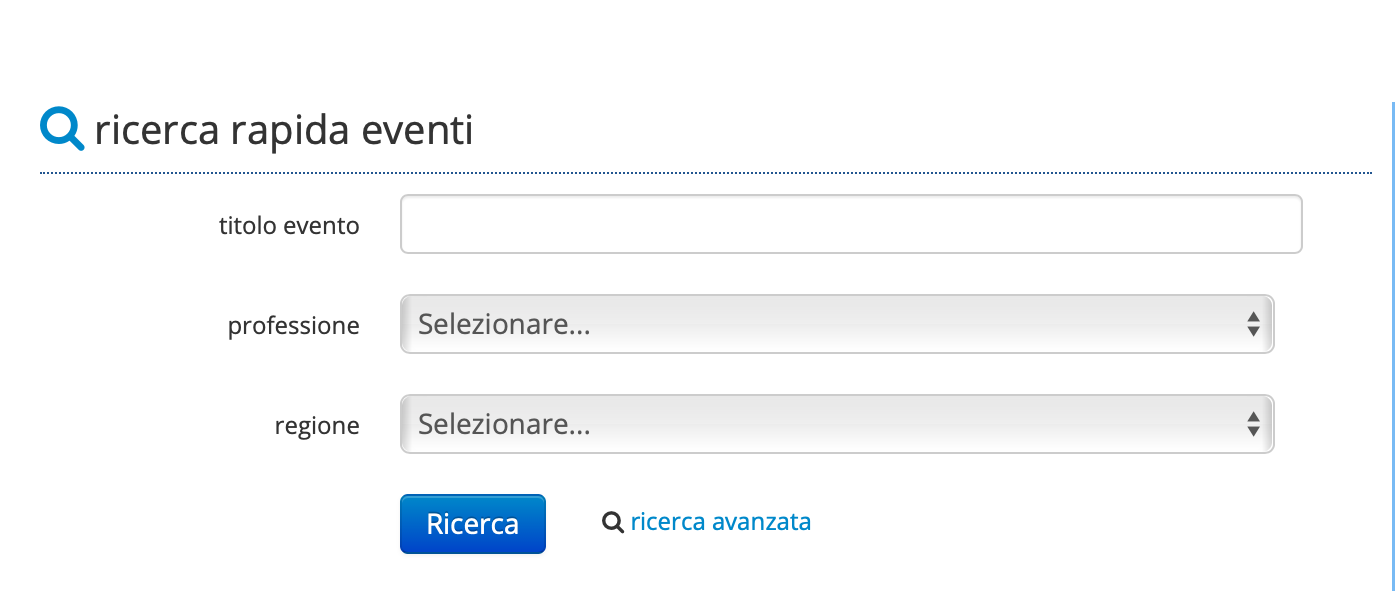The height and width of the screenshot is (591, 1395).
Task: Click the professione up-down arrows icon
Action: coord(1253,324)
